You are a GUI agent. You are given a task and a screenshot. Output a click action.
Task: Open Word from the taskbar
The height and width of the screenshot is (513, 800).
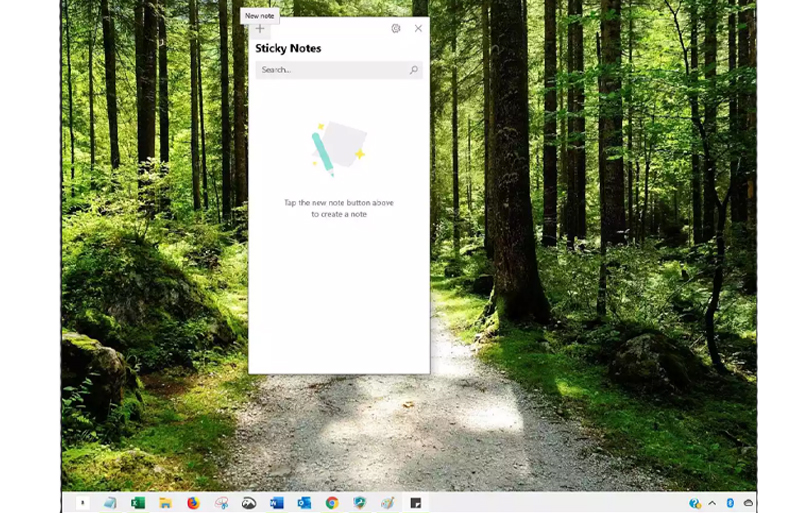pos(277,503)
